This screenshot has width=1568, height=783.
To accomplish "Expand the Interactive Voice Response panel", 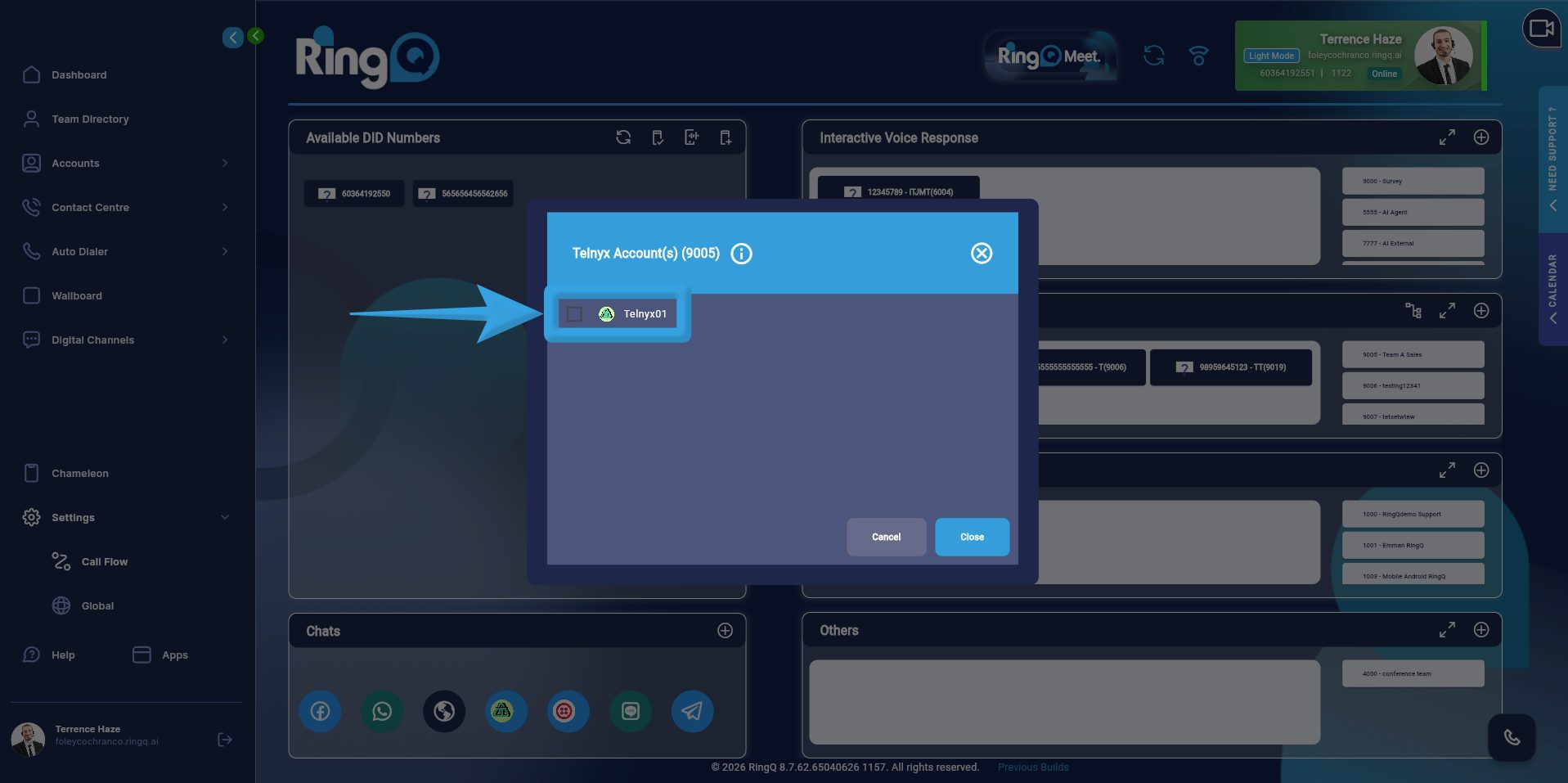I will (x=1447, y=137).
